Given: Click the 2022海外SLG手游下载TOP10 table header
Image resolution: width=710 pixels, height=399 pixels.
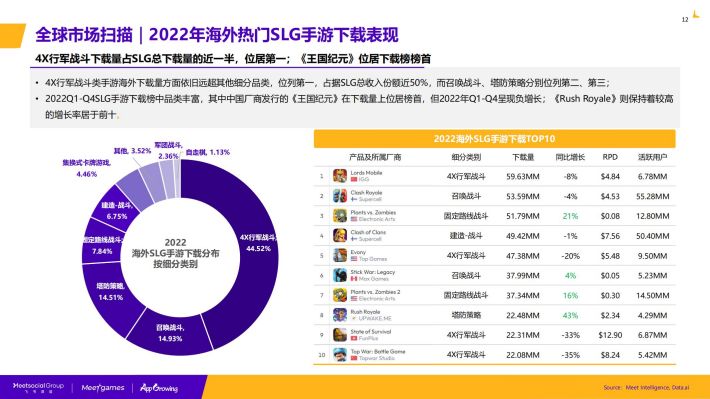Looking at the screenshot, I should click(x=494, y=139).
